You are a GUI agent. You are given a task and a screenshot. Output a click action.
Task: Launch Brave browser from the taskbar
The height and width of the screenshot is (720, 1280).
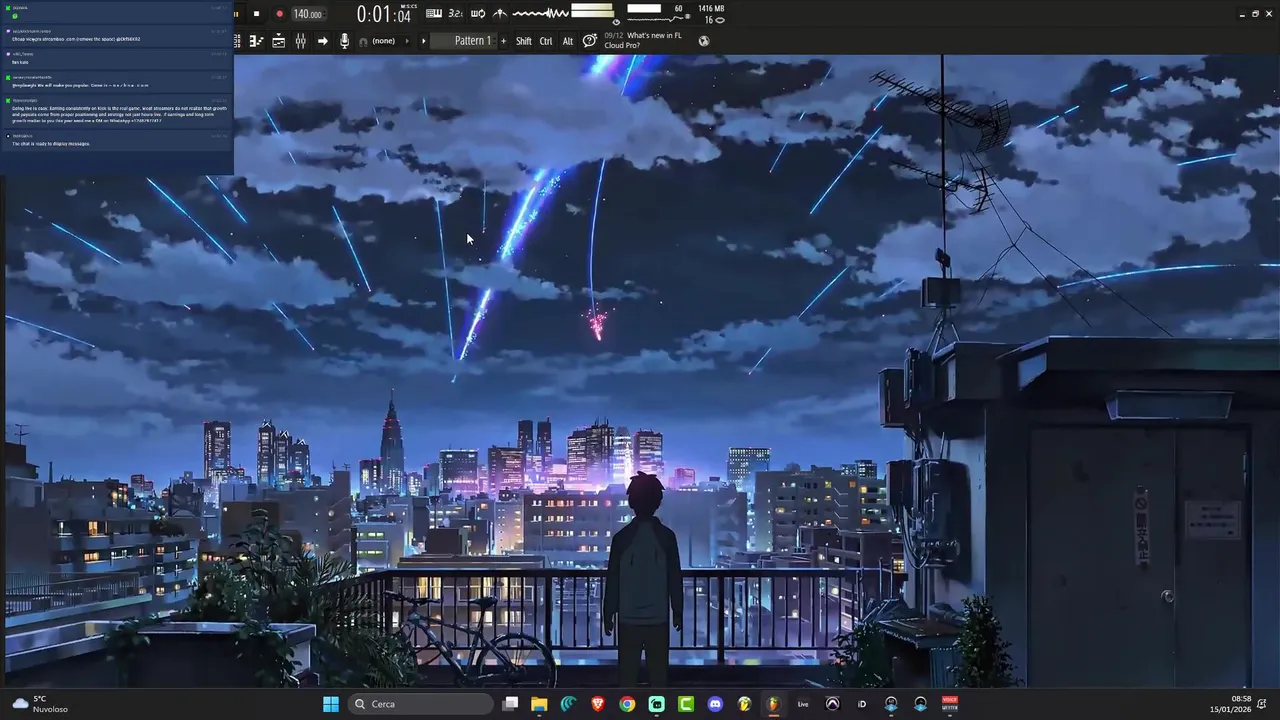pyautogui.click(x=598, y=704)
